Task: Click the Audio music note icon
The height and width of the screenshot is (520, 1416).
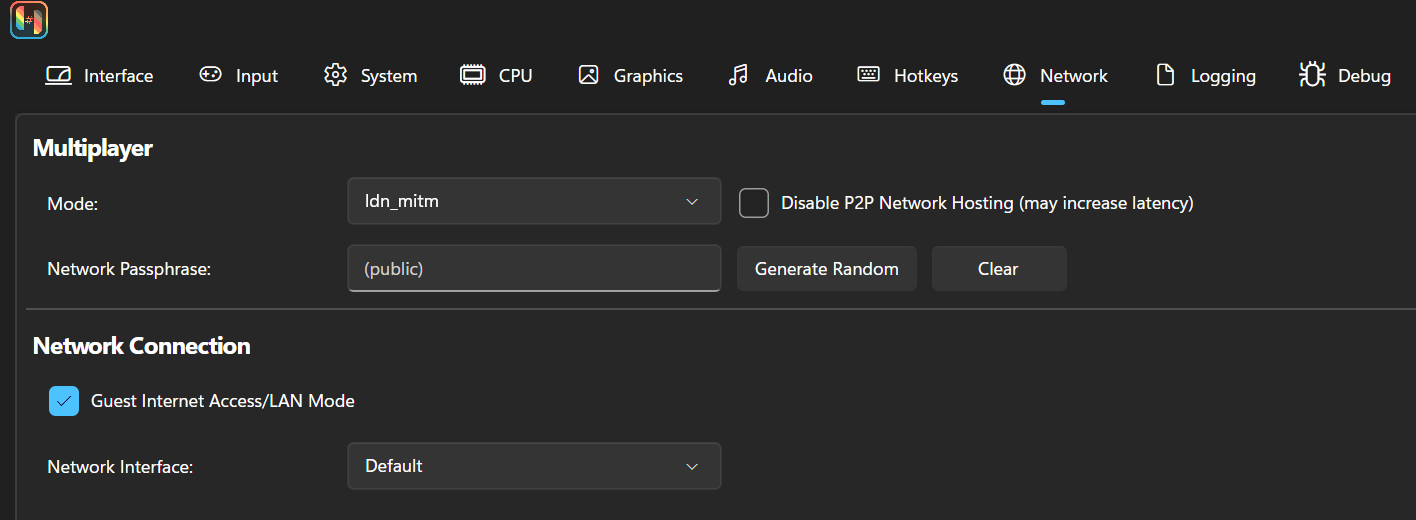Action: pyautogui.click(x=738, y=75)
